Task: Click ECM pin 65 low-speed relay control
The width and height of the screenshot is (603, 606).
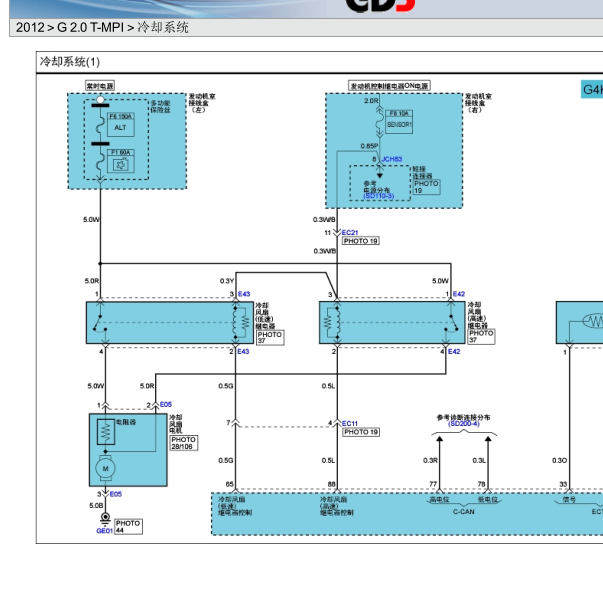Action: click(235, 506)
